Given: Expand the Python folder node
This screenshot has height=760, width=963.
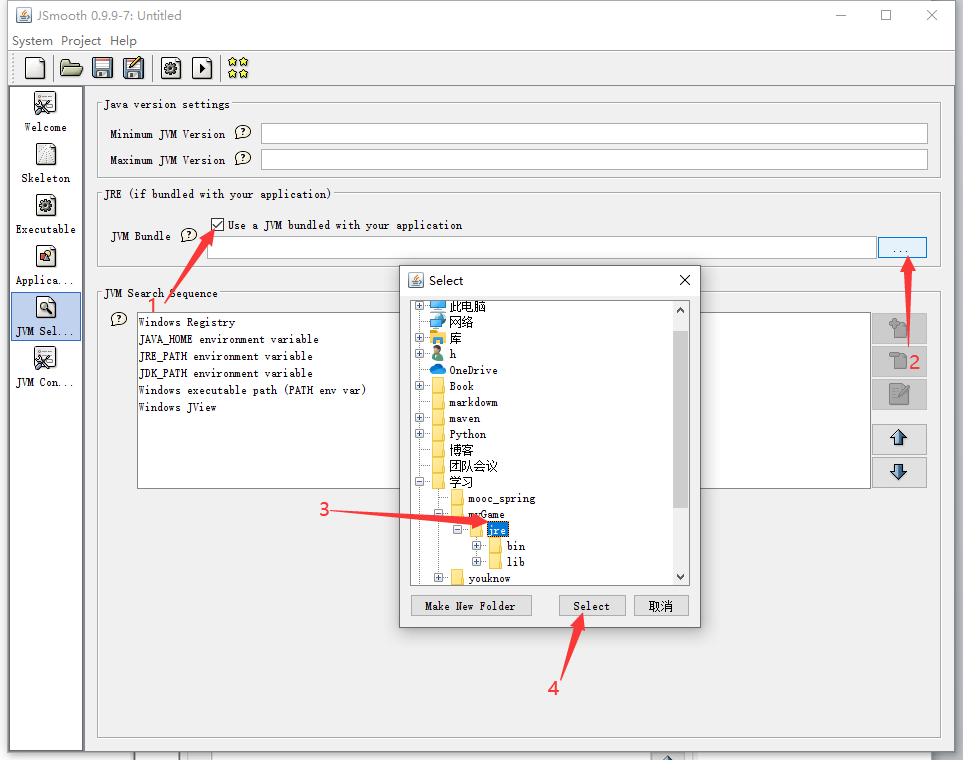Looking at the screenshot, I should coord(419,433).
